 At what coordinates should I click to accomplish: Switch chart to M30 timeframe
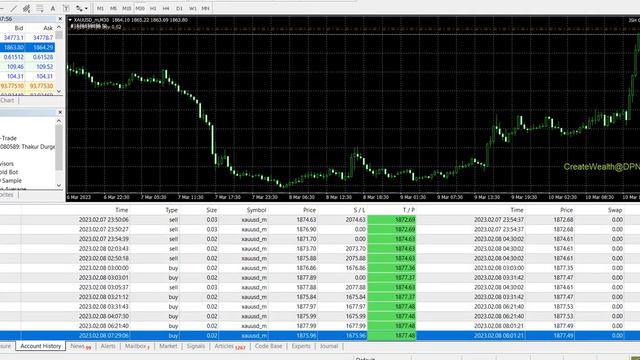[x=140, y=8]
